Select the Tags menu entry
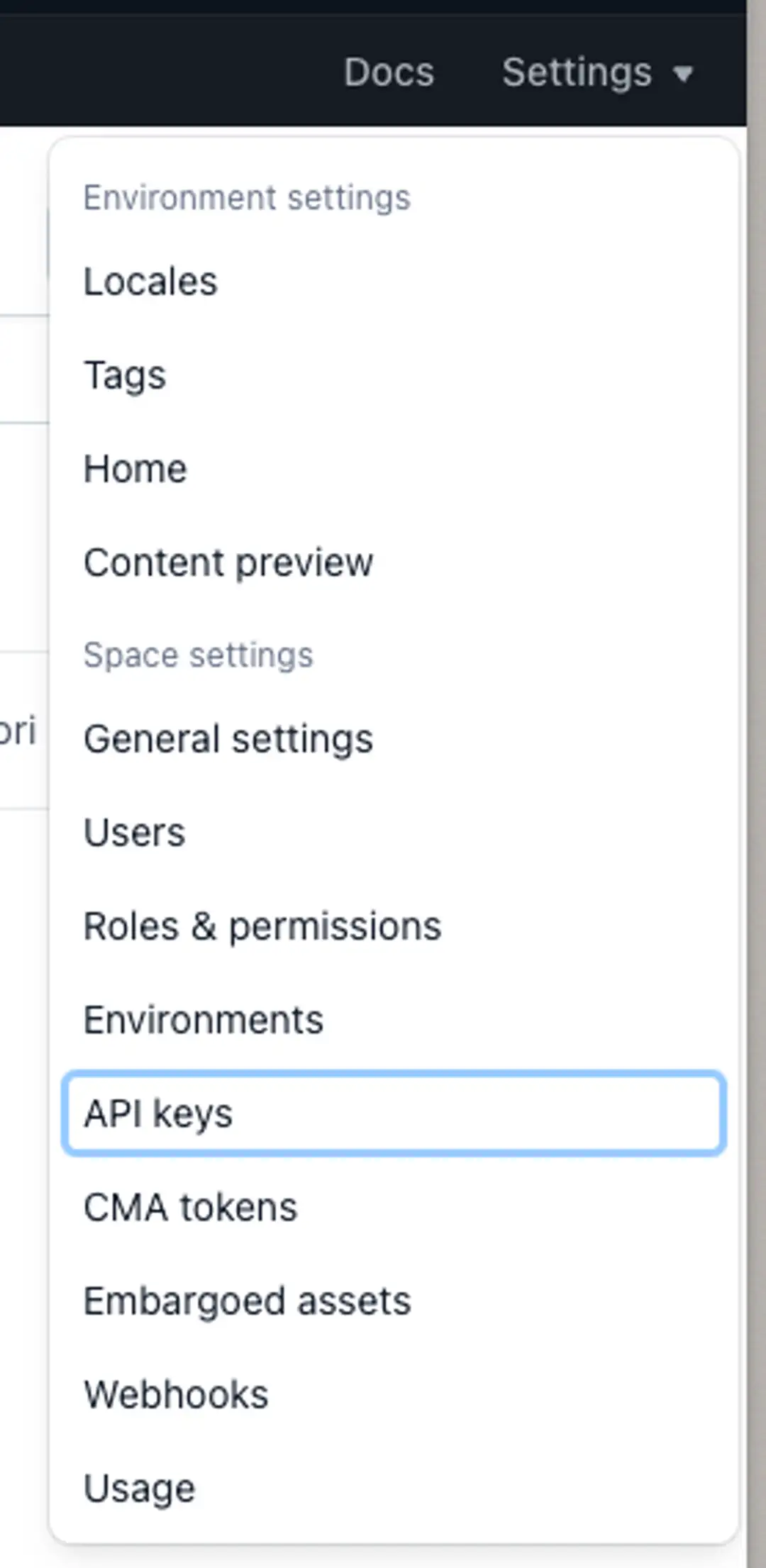The height and width of the screenshot is (1568, 766). coord(125,375)
